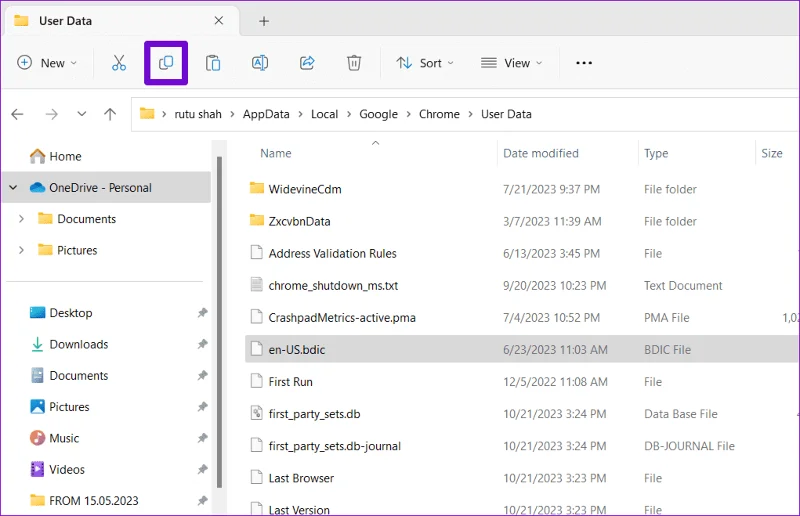Open recent locations chevron dropdown
The image size is (800, 516).
point(82,114)
